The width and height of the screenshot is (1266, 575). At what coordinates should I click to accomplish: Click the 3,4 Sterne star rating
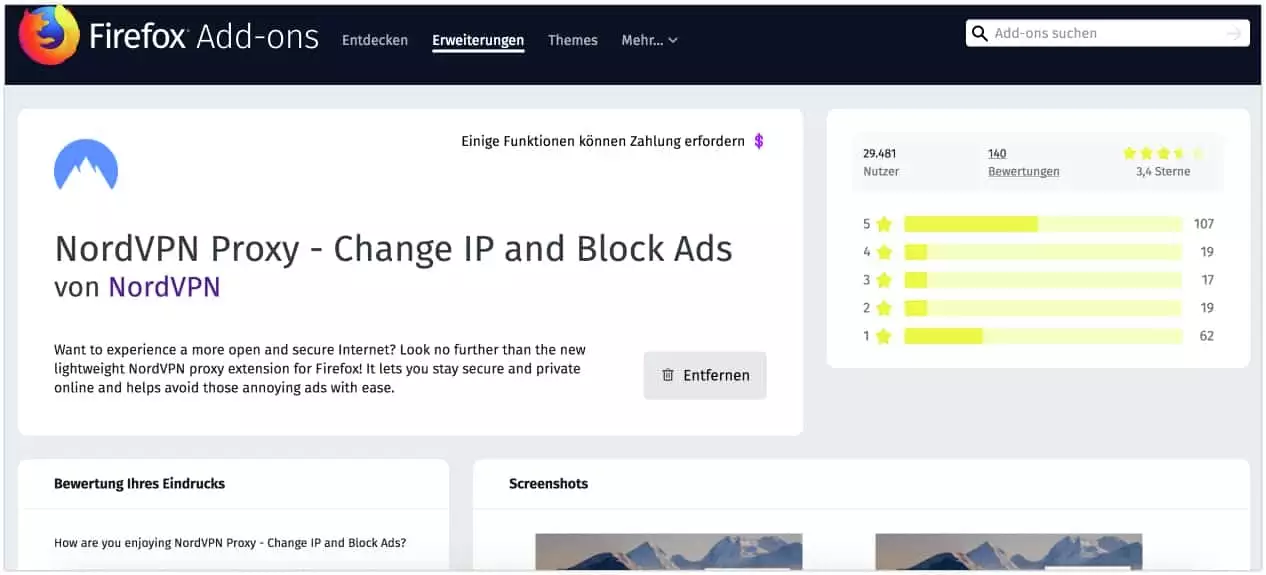click(1163, 154)
